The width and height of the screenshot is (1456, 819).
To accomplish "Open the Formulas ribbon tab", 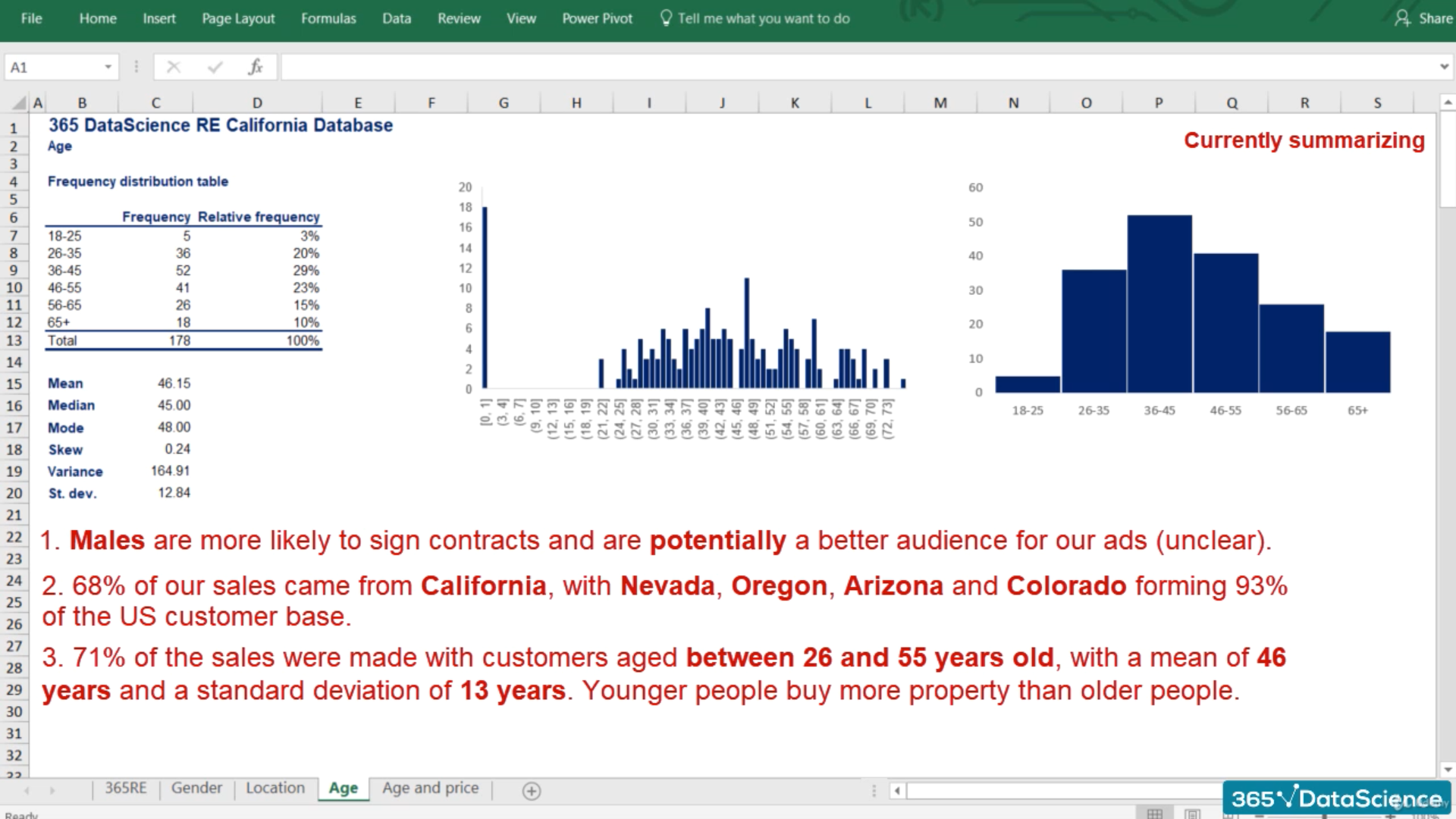I will [328, 18].
